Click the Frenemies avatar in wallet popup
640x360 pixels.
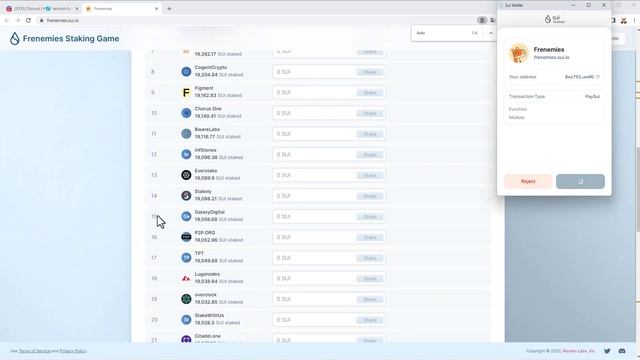tap(519, 53)
